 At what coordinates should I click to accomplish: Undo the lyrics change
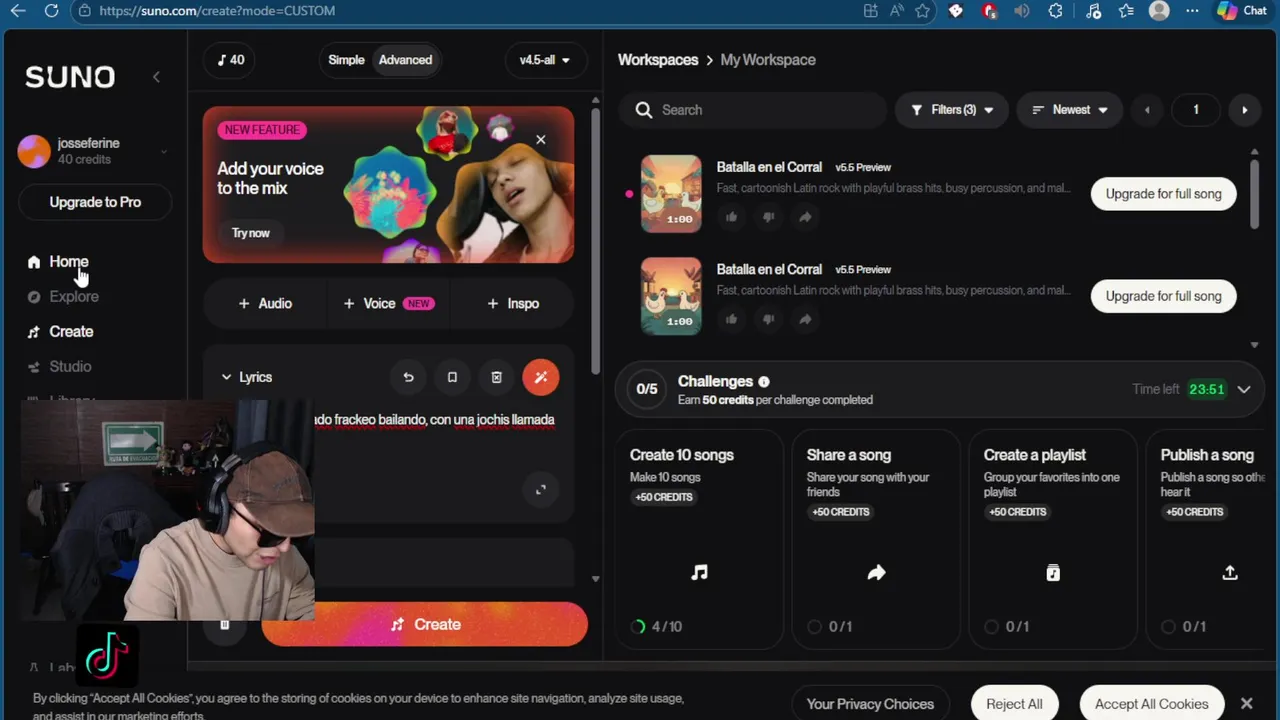408,377
